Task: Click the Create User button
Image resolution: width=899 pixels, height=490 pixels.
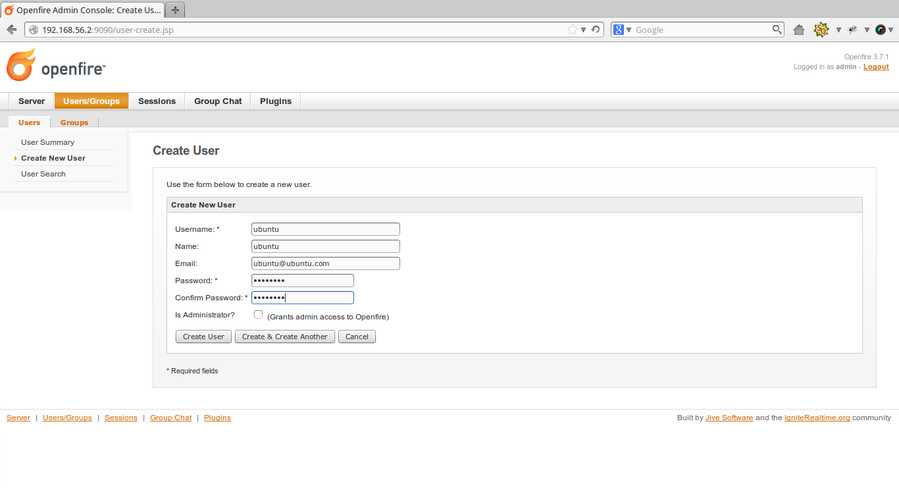Action: (x=203, y=336)
